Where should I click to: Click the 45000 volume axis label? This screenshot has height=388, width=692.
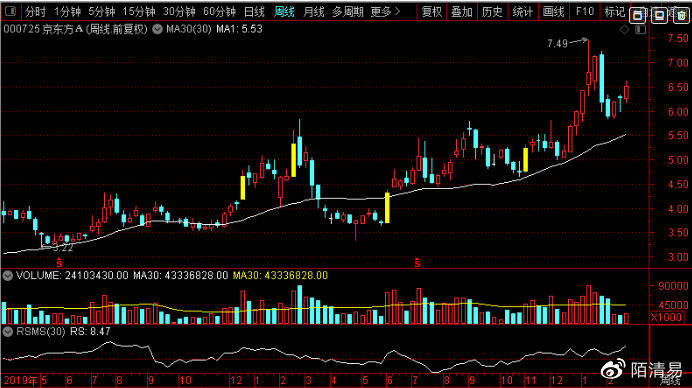(673, 305)
